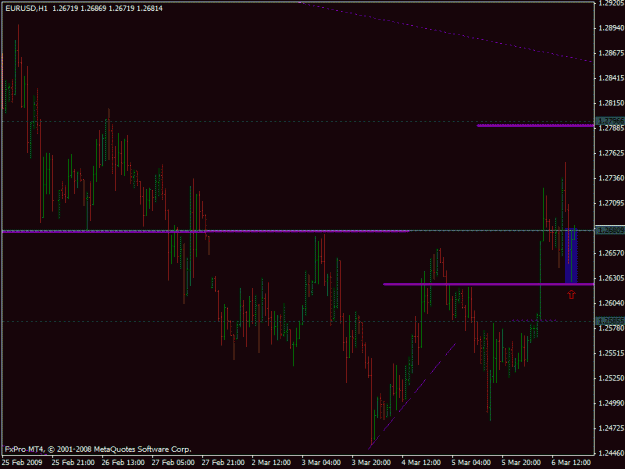The image size is (625, 469).
Task: Click the 27 Feb 05:00 time label
Action: [x=173, y=463]
